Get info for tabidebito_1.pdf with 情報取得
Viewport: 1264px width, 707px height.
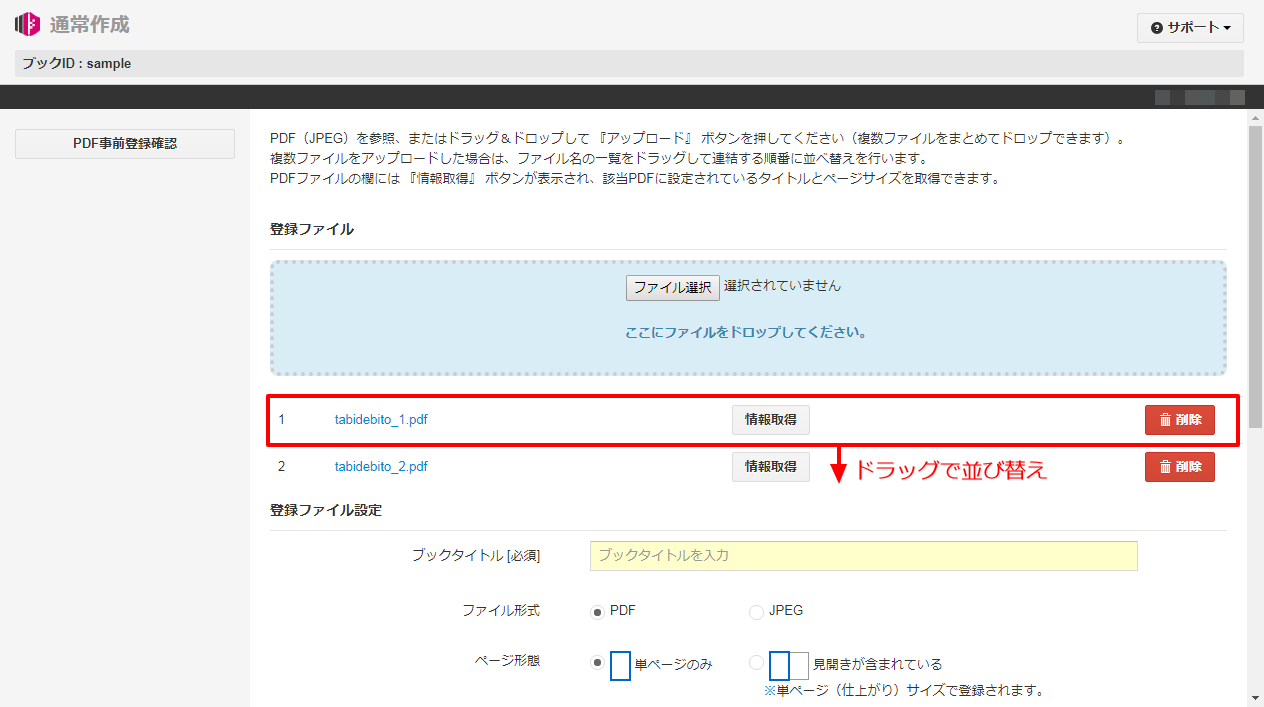[x=770, y=420]
